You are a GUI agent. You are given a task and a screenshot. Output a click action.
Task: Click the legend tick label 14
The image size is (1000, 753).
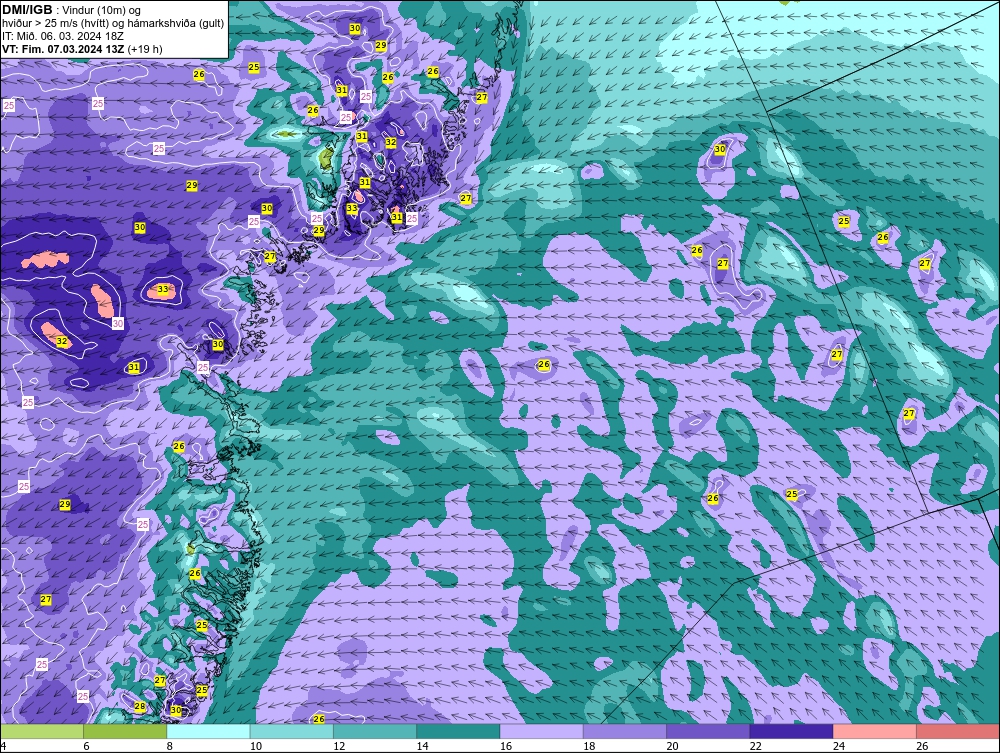coord(422,746)
